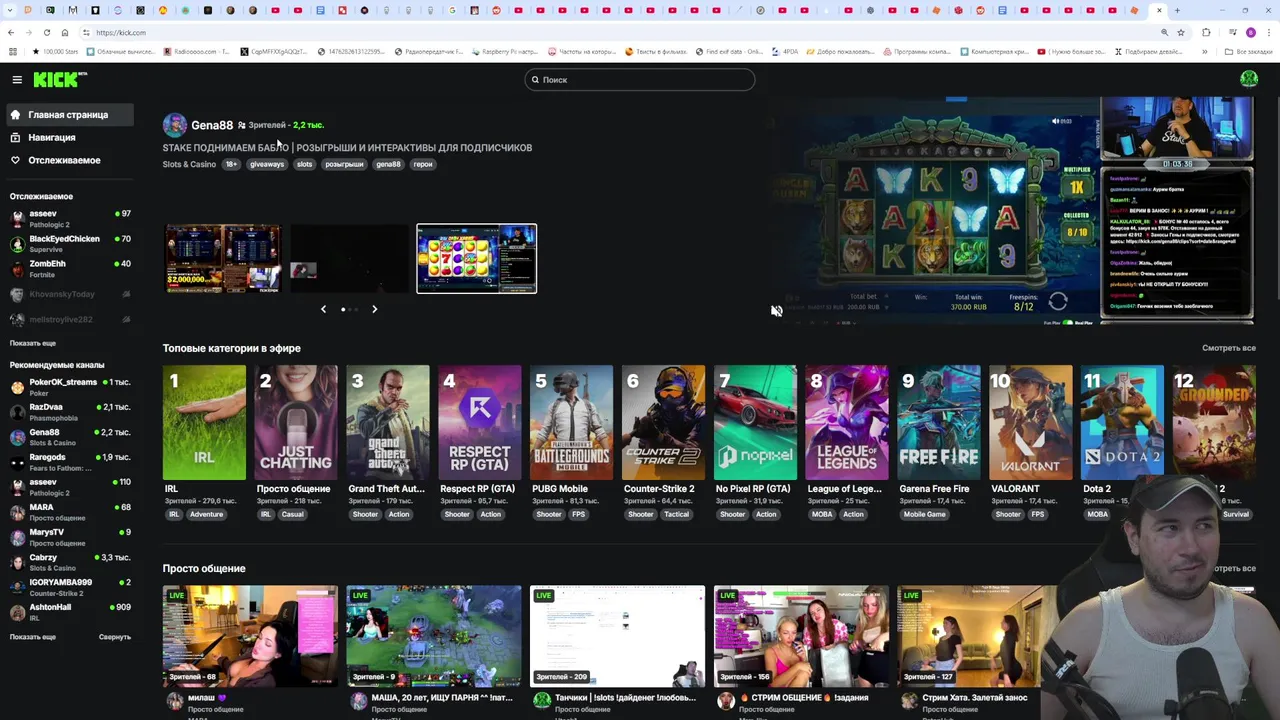
Task: Open the Танчики live stream thumbnail
Action: point(617,636)
